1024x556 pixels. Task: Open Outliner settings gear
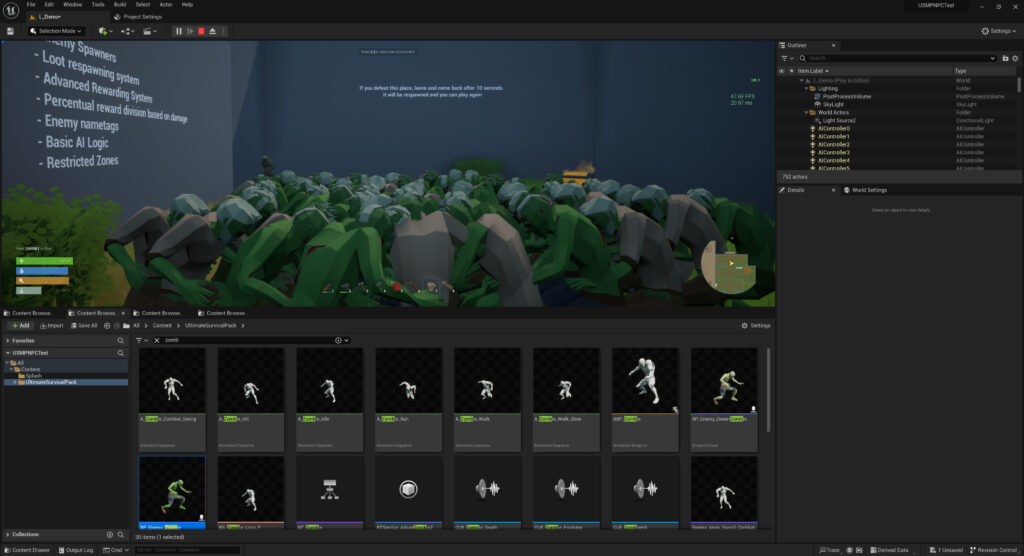point(1015,58)
